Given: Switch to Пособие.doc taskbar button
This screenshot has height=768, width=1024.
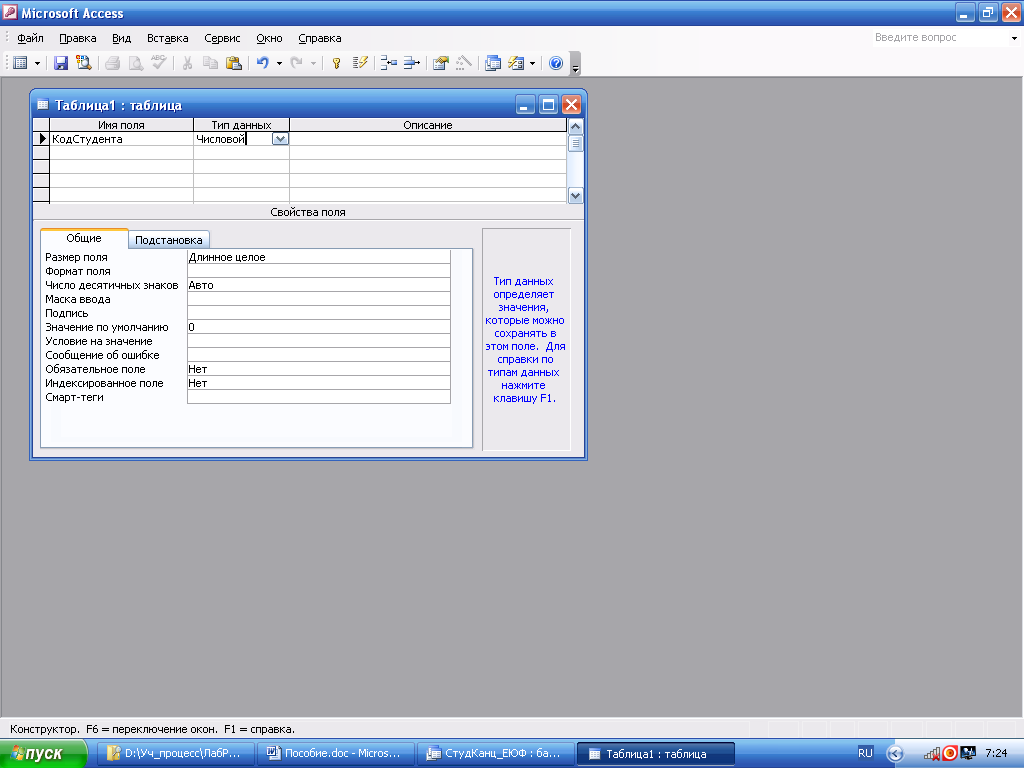Looking at the screenshot, I should pos(336,754).
